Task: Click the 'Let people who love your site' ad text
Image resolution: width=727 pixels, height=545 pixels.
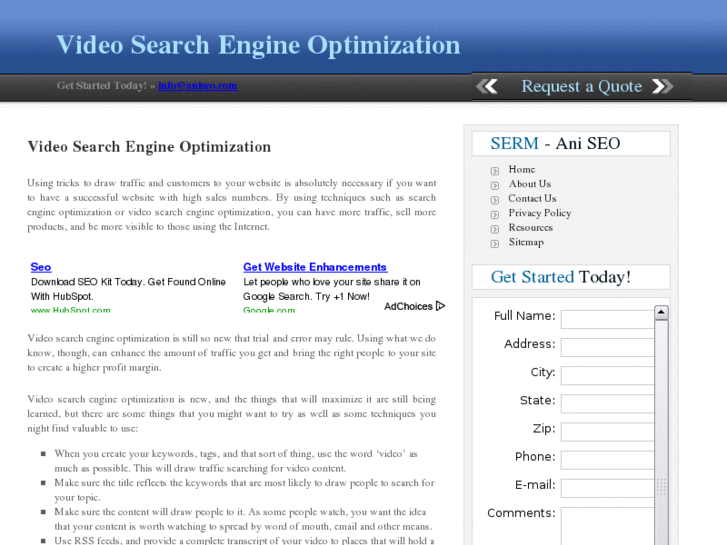Action: (x=332, y=289)
